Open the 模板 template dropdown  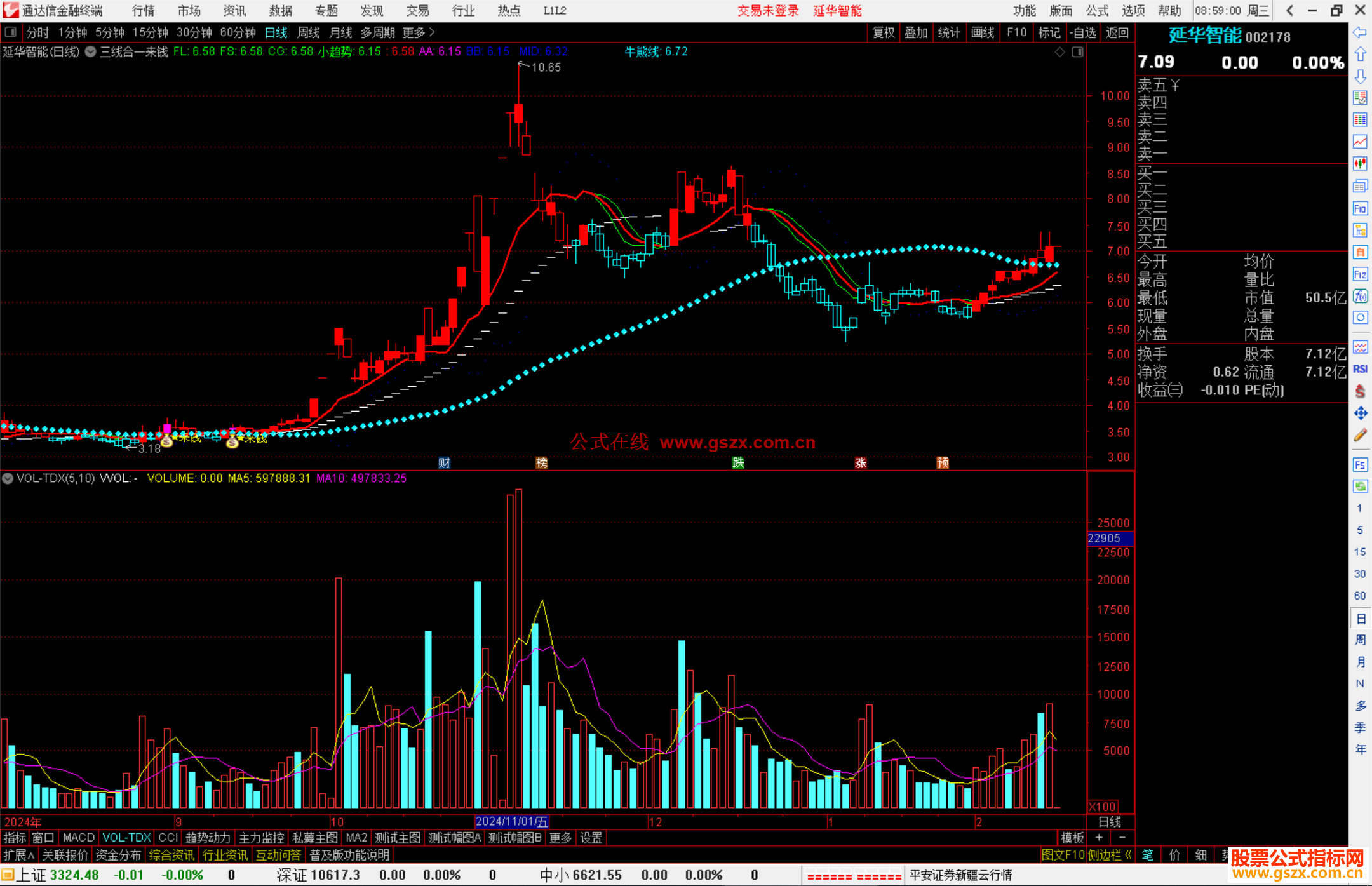tap(1073, 838)
